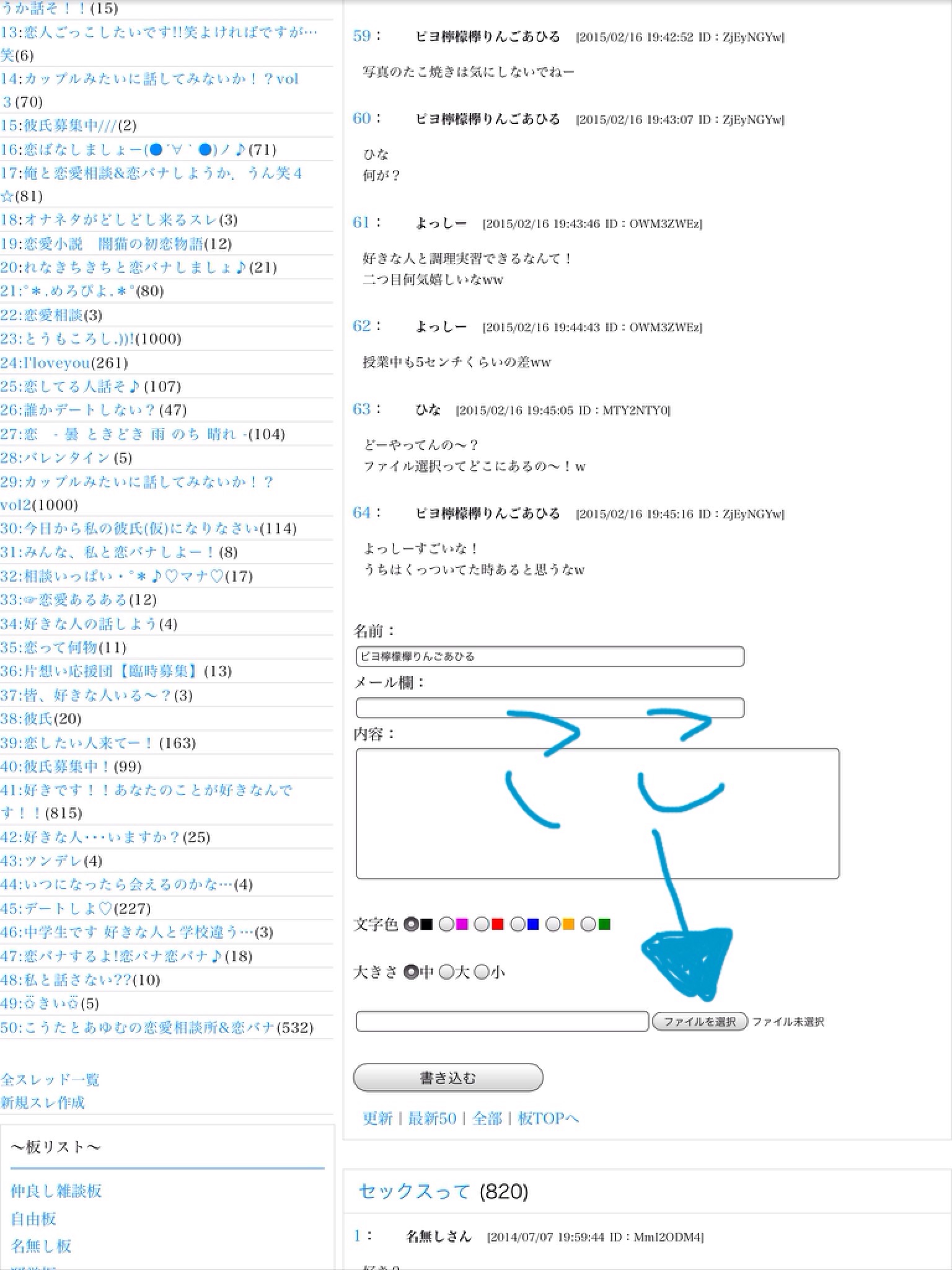The height and width of the screenshot is (1270, 952).
Task: Select the magenta text color radio button
Action: (446, 925)
